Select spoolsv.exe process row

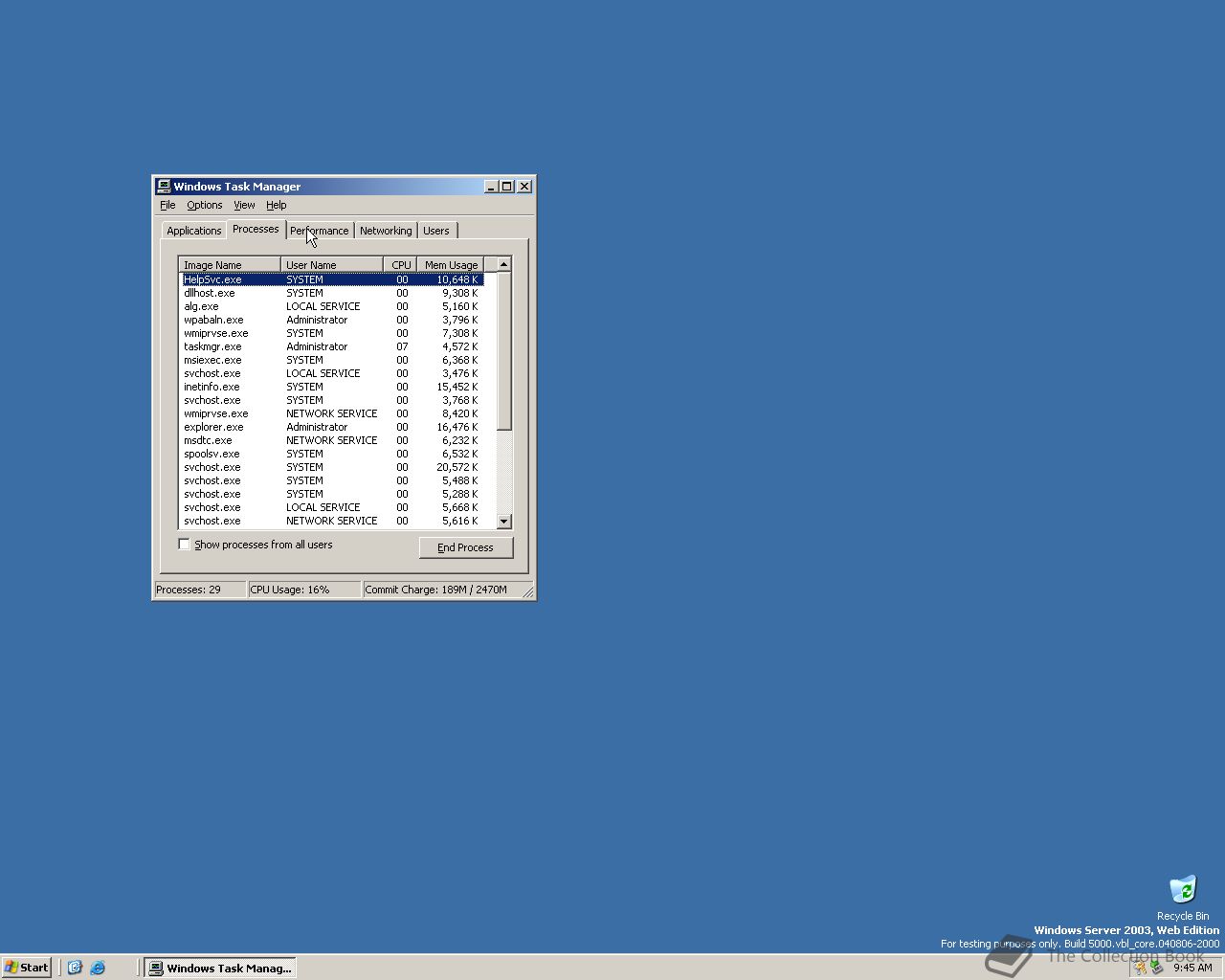(x=333, y=454)
